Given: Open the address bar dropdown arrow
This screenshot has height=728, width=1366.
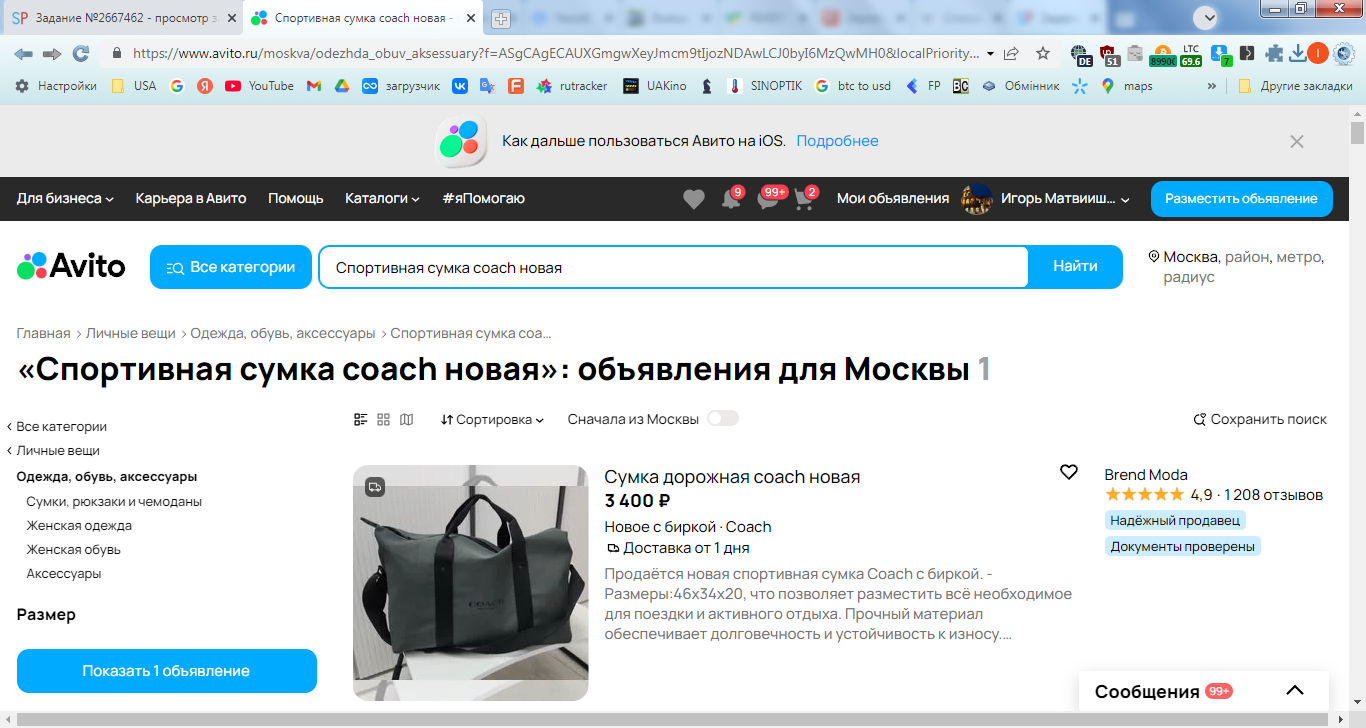Looking at the screenshot, I should 990,53.
